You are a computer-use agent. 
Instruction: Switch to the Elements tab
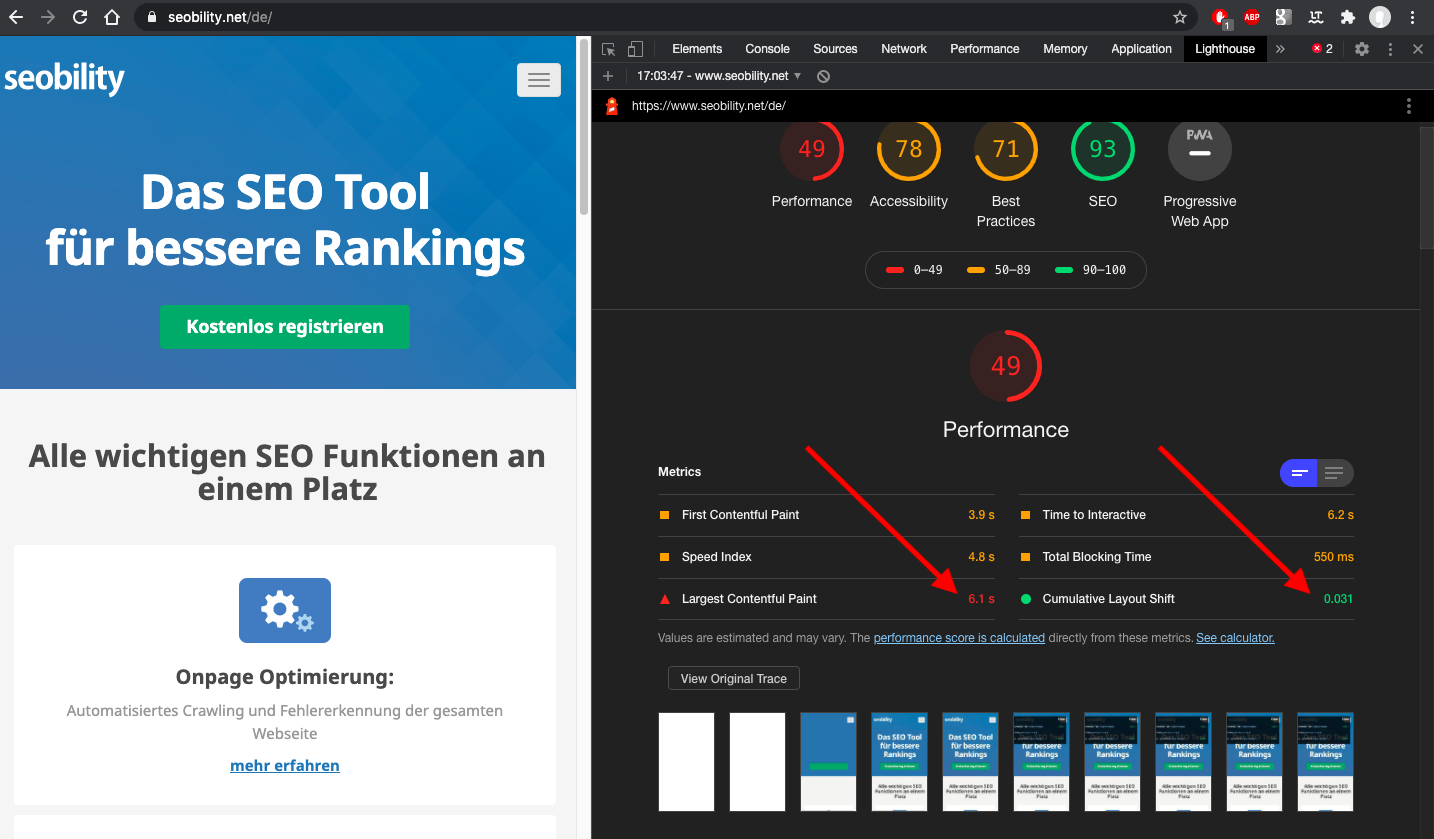[697, 49]
